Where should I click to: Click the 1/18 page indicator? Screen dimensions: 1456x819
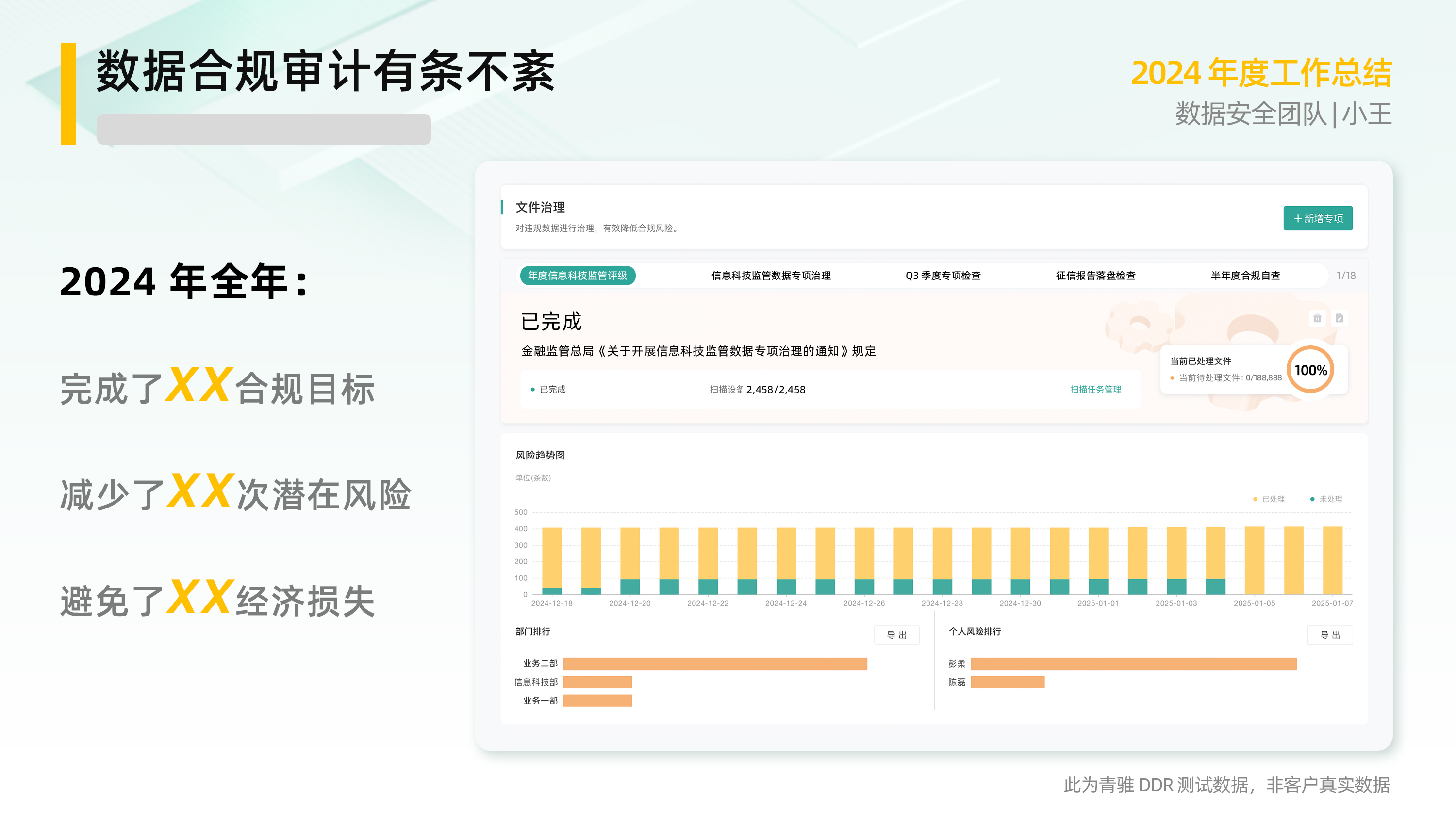(1345, 275)
